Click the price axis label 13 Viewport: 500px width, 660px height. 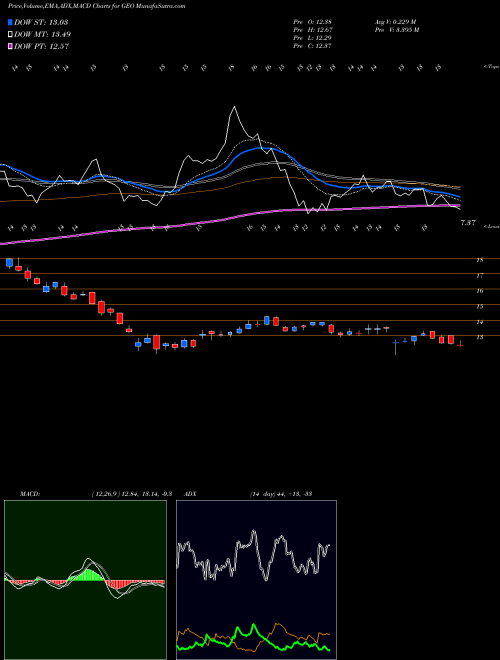coord(479,338)
